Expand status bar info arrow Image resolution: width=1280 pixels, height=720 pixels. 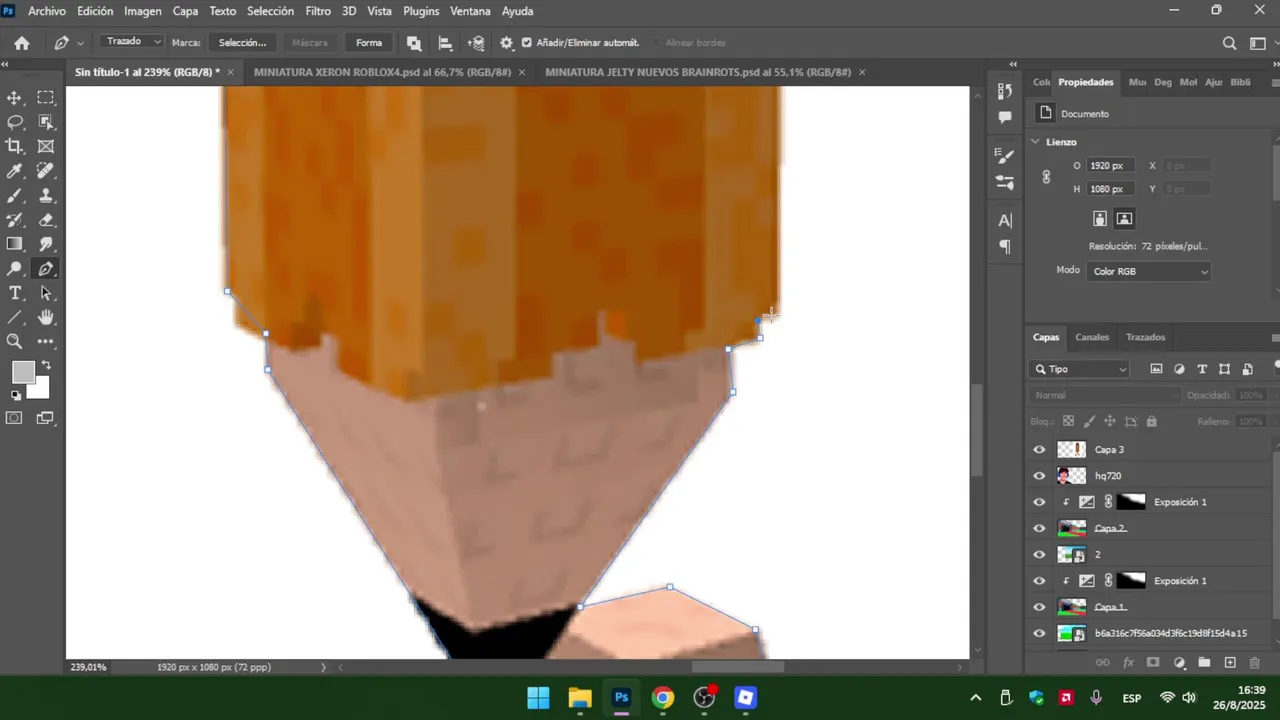coord(323,667)
